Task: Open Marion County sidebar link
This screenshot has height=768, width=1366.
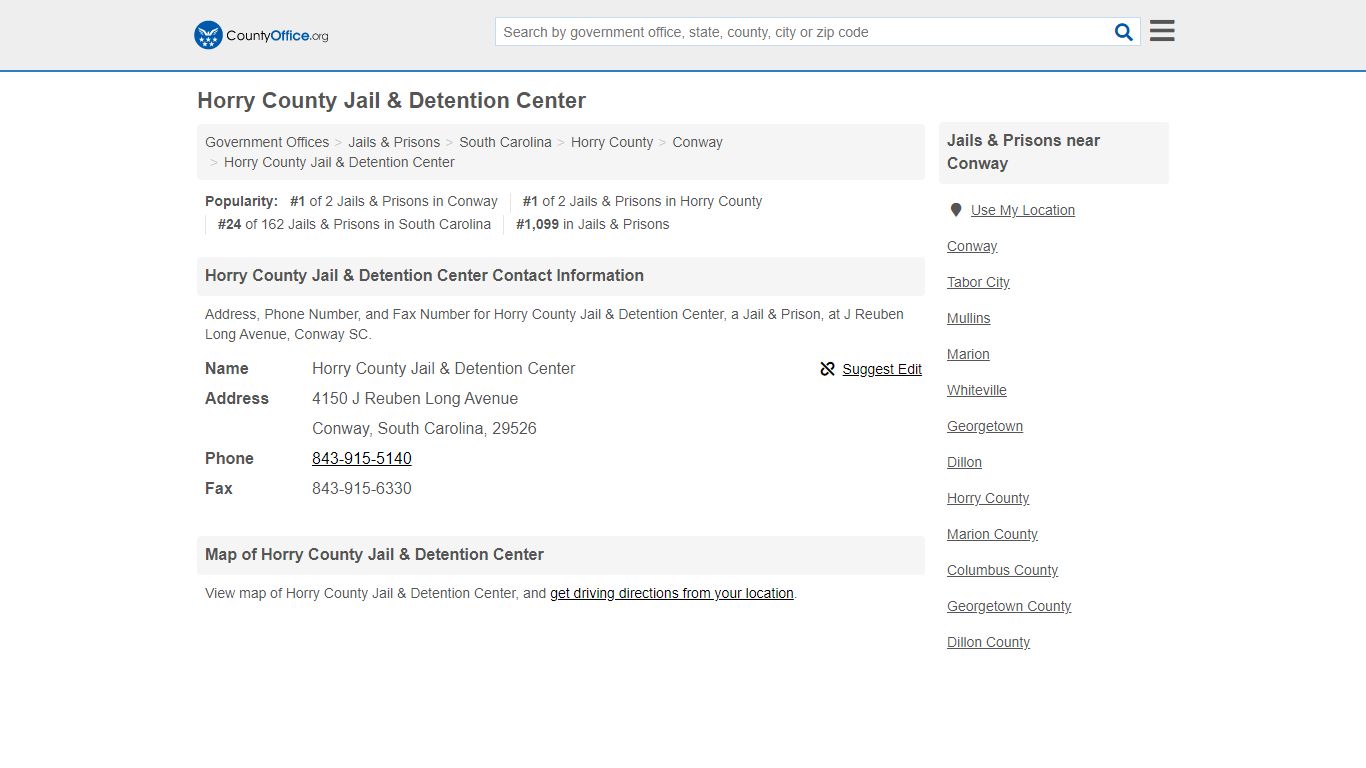Action: pos(992,534)
